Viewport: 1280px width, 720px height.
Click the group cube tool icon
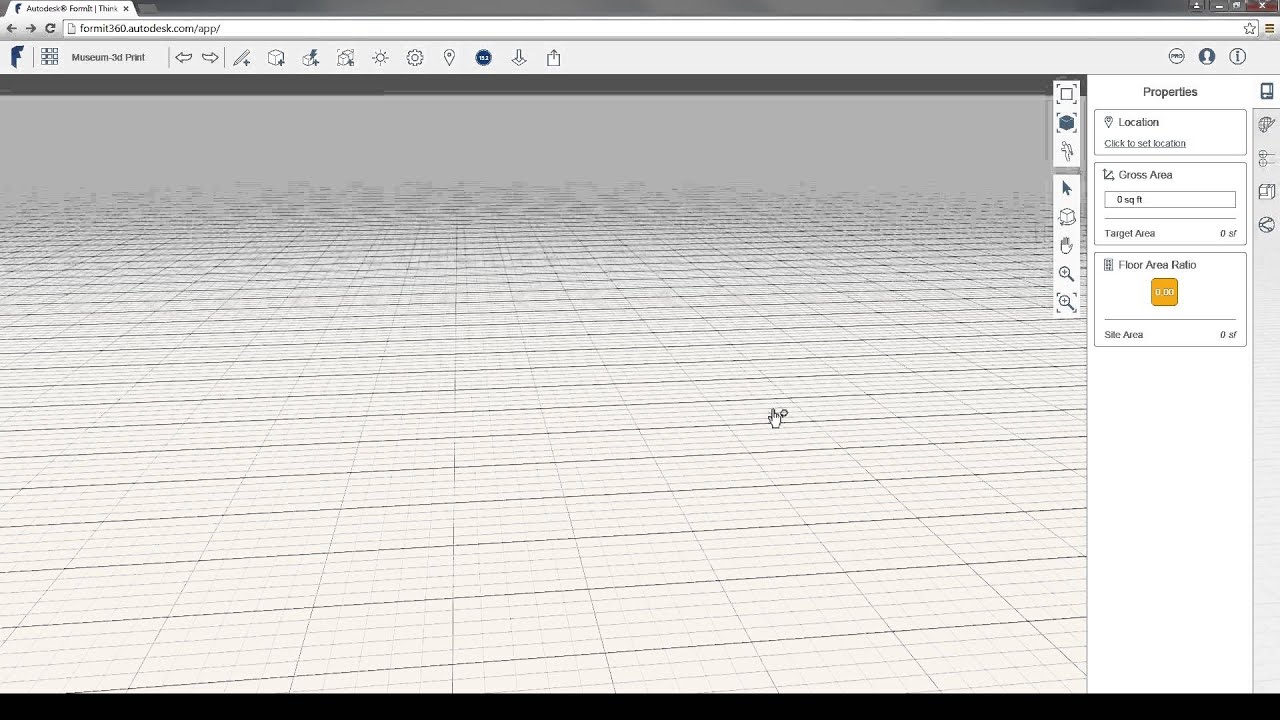pyautogui.click(x=346, y=58)
